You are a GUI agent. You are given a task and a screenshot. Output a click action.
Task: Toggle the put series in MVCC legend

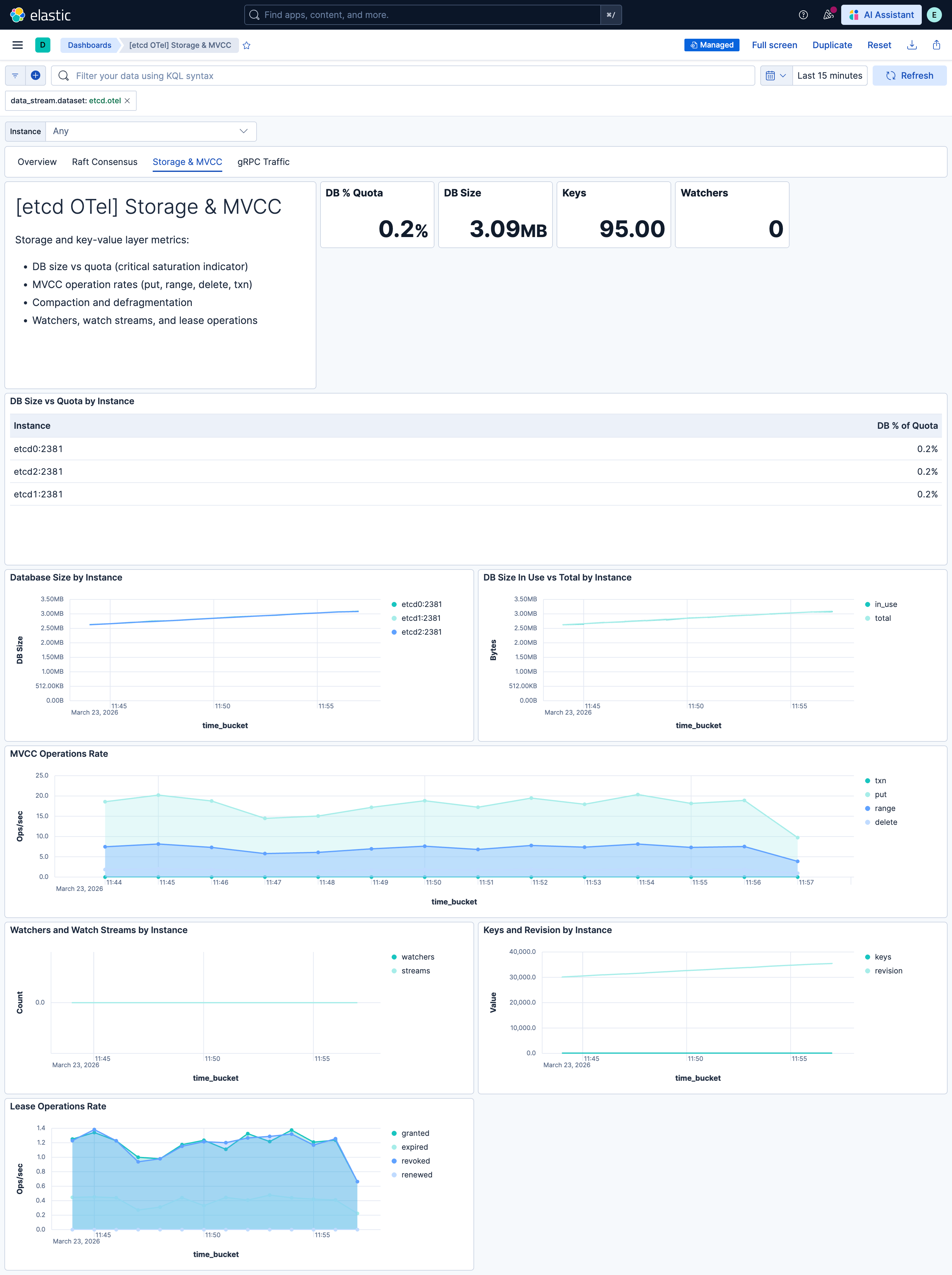coord(881,795)
